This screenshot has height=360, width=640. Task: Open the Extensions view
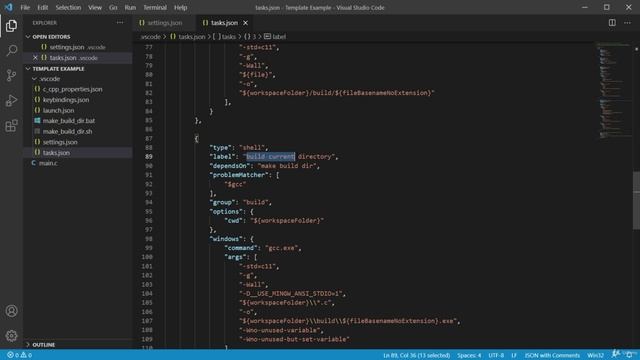tap(11, 126)
